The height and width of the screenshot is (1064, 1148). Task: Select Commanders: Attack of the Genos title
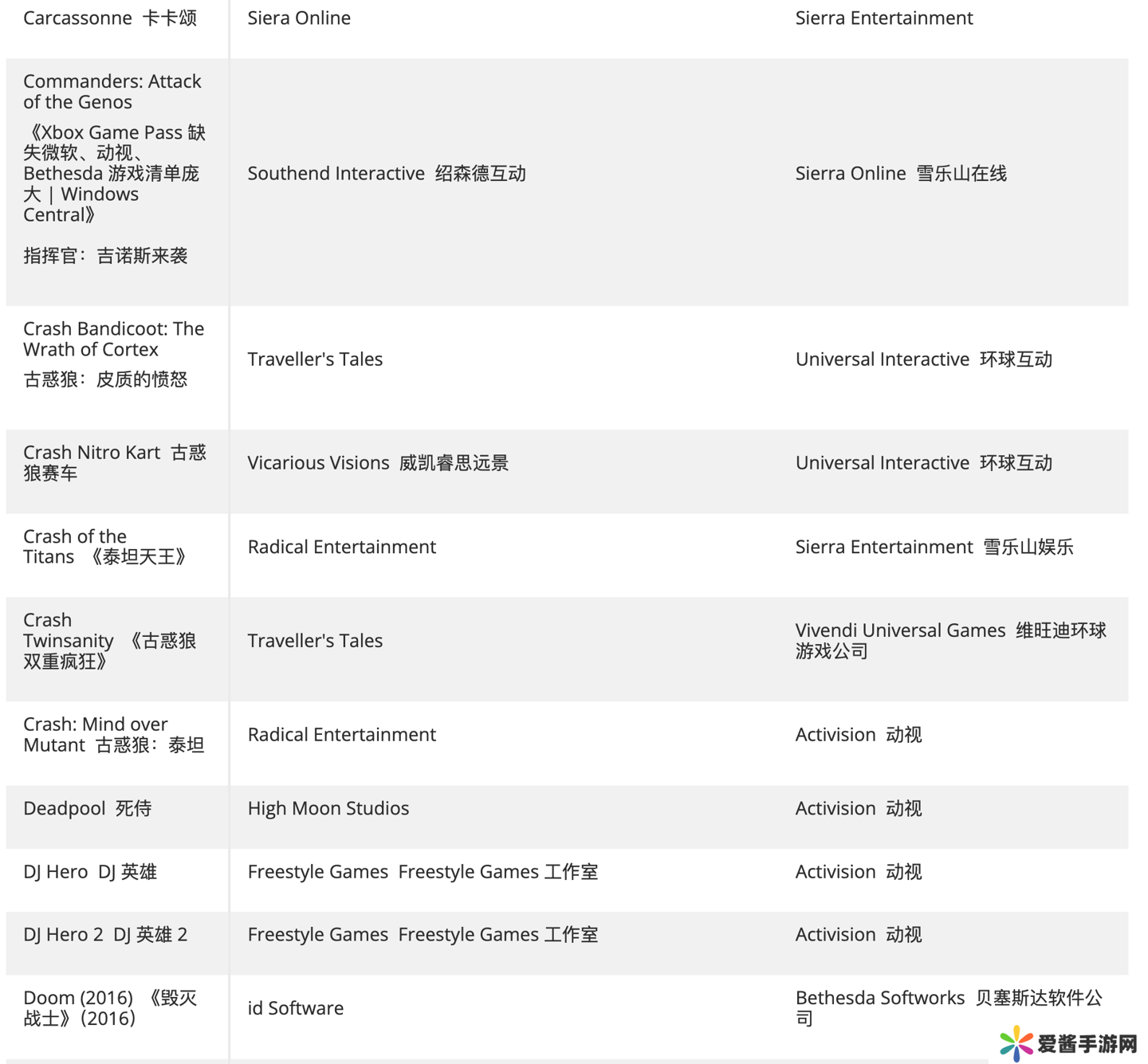112,92
